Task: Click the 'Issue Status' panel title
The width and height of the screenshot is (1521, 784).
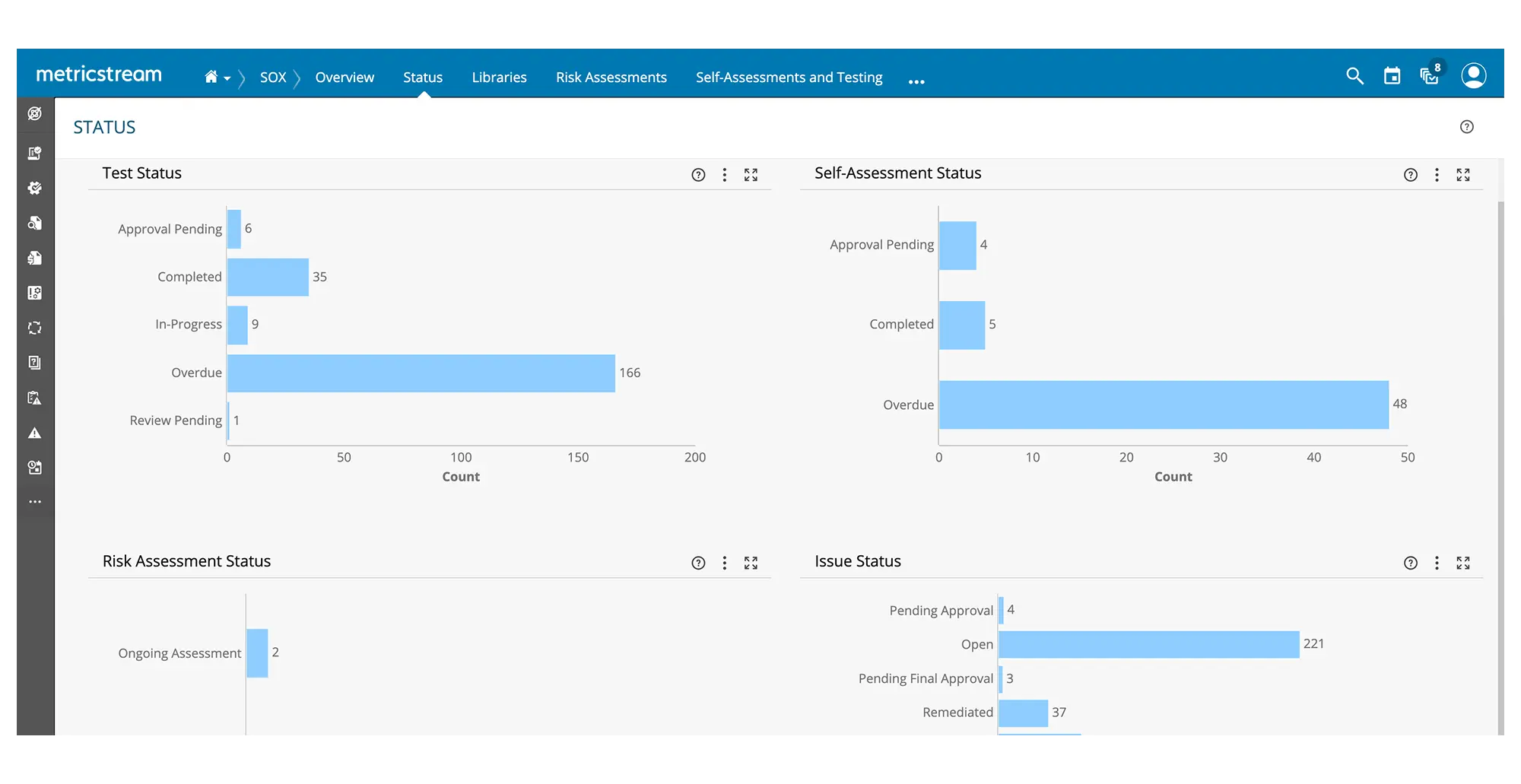Action: click(x=858, y=561)
